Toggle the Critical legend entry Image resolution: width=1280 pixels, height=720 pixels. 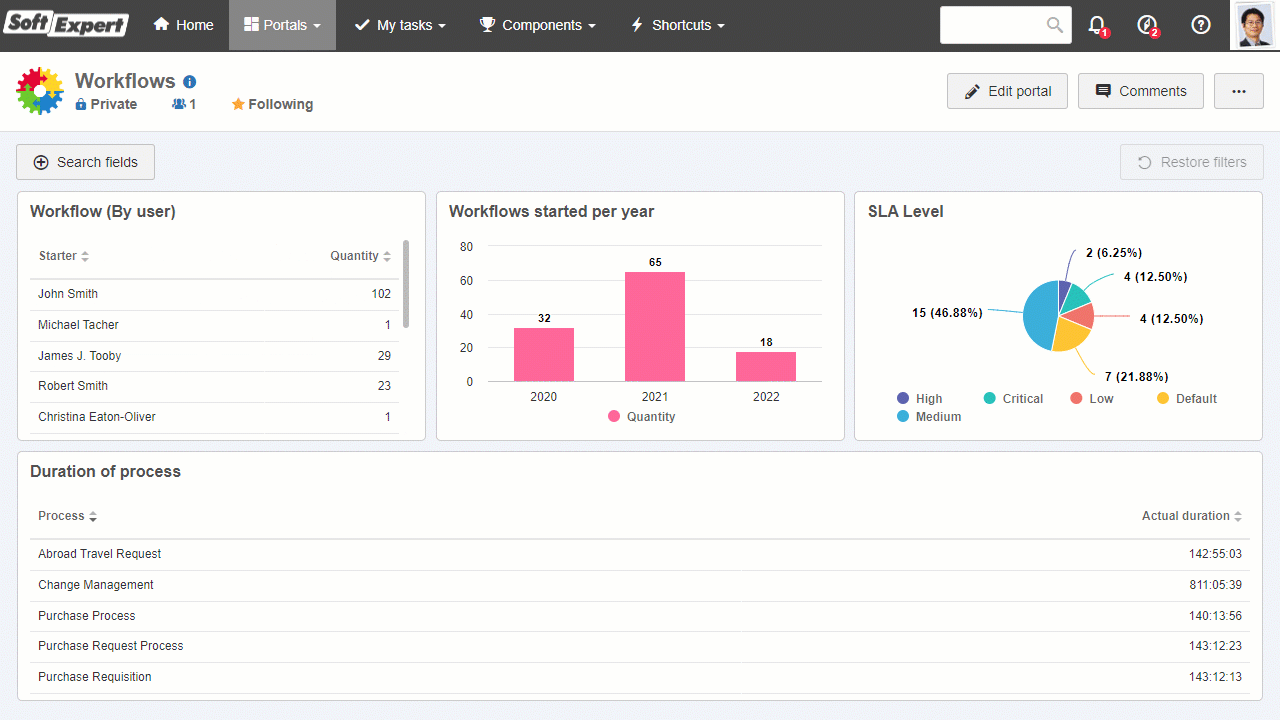[x=1013, y=399]
